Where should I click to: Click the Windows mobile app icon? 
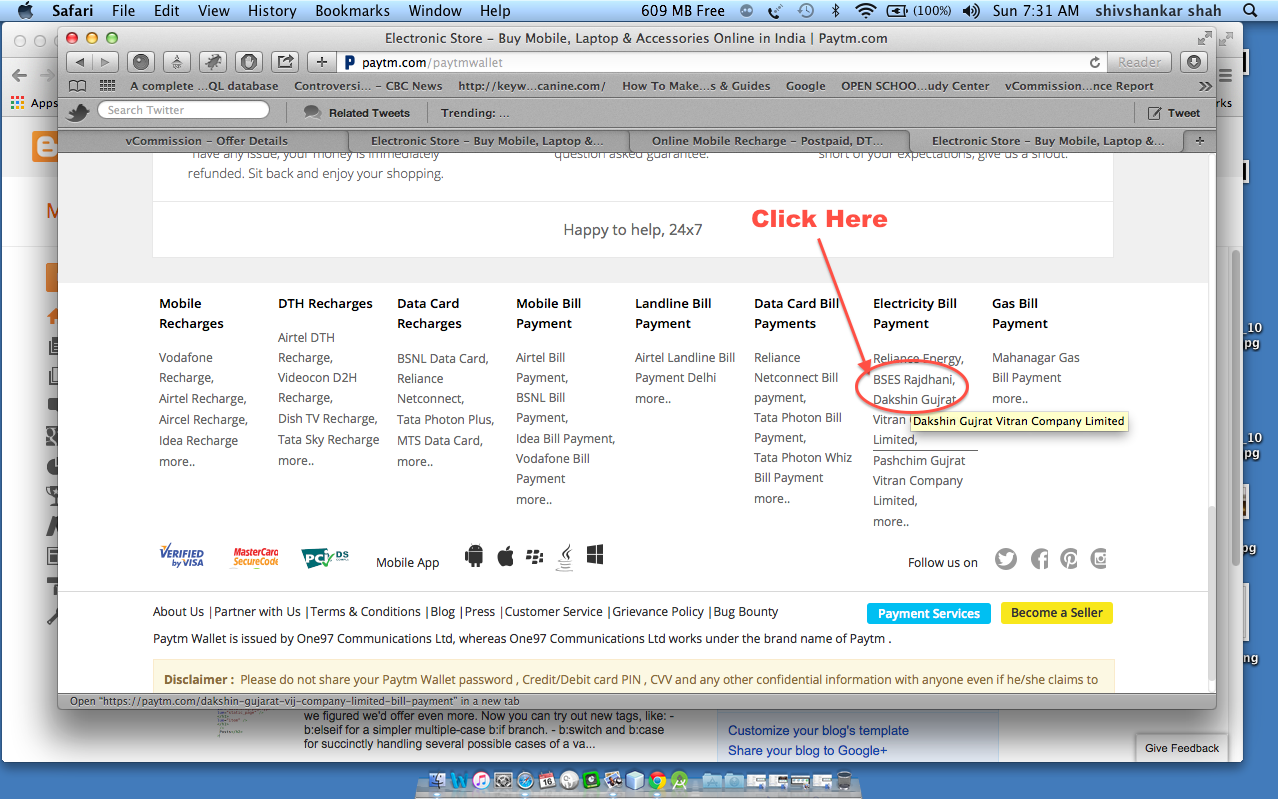595,555
